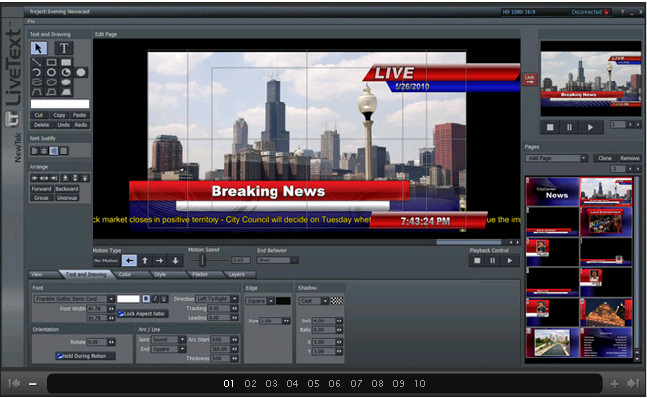Align selected objects to top in Arrange
This screenshot has width=647, height=398.
click(x=85, y=178)
